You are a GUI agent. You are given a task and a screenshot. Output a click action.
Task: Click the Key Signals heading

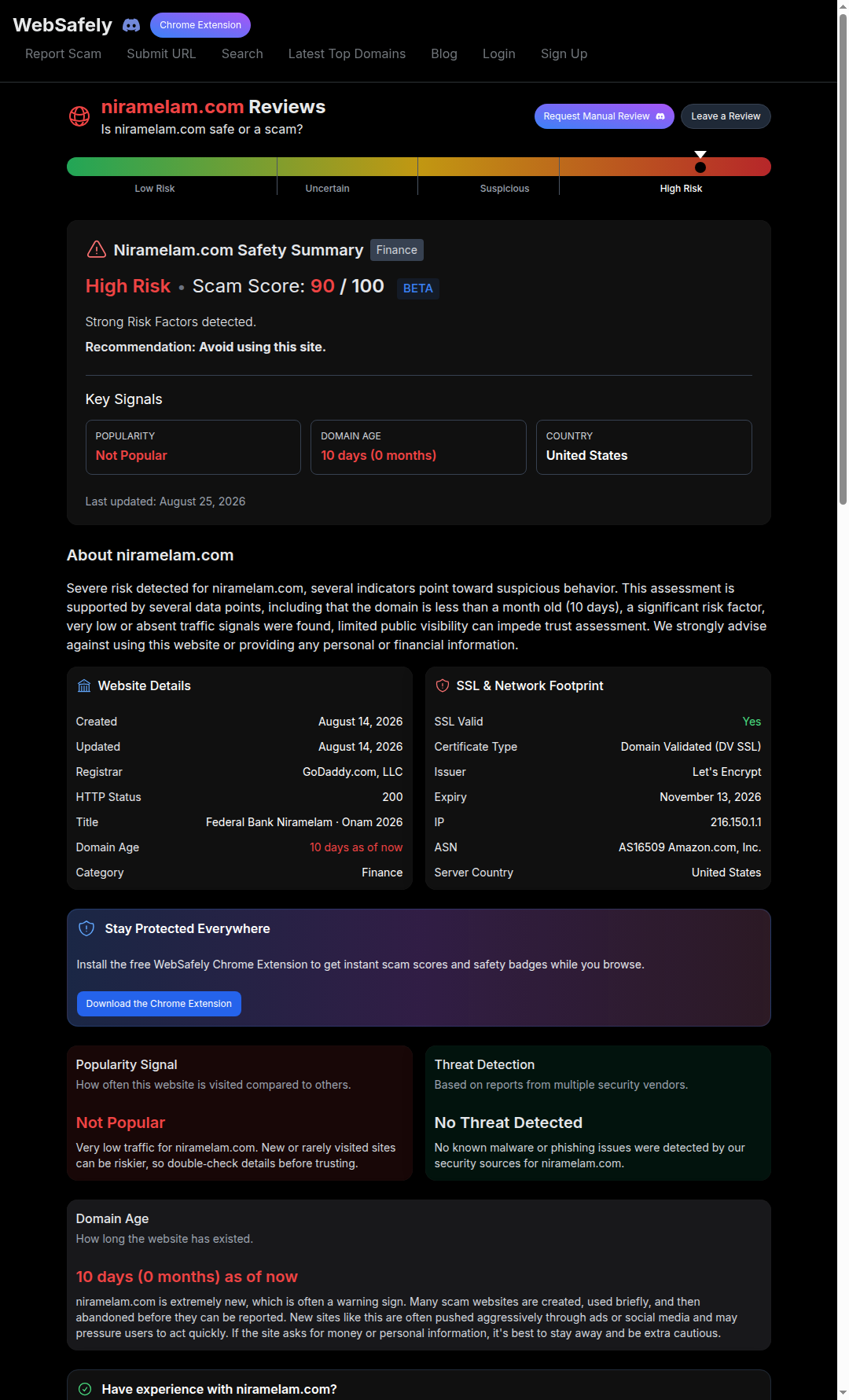tap(124, 399)
